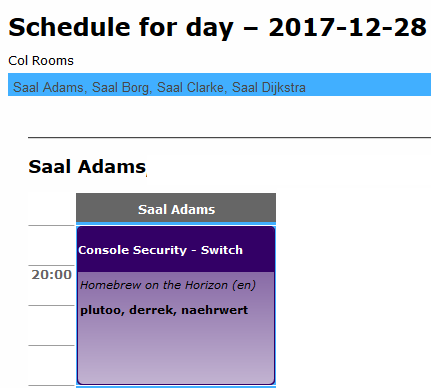Select speaker naehrwert
Viewport: 432px width, 388px height.
tap(215, 310)
